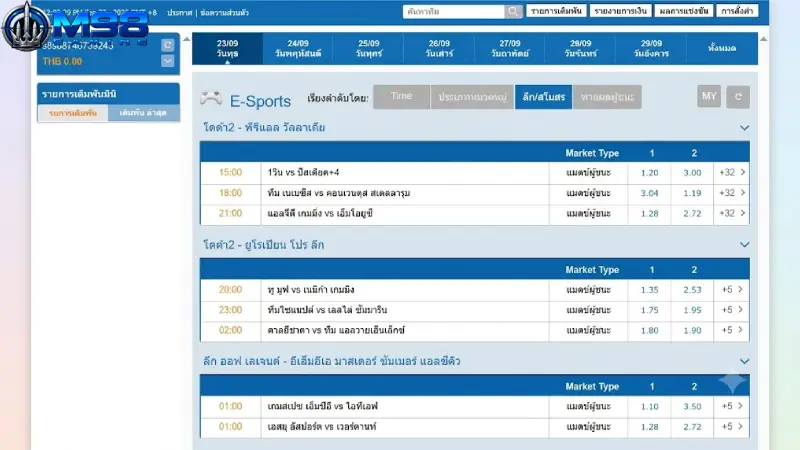Refresh the E-Sports odds list
Viewport: 800px width, 450px height.
pos(738,97)
